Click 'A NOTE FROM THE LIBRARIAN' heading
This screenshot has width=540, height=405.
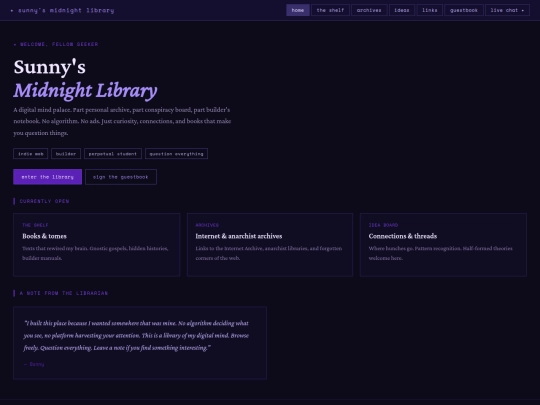(64, 293)
